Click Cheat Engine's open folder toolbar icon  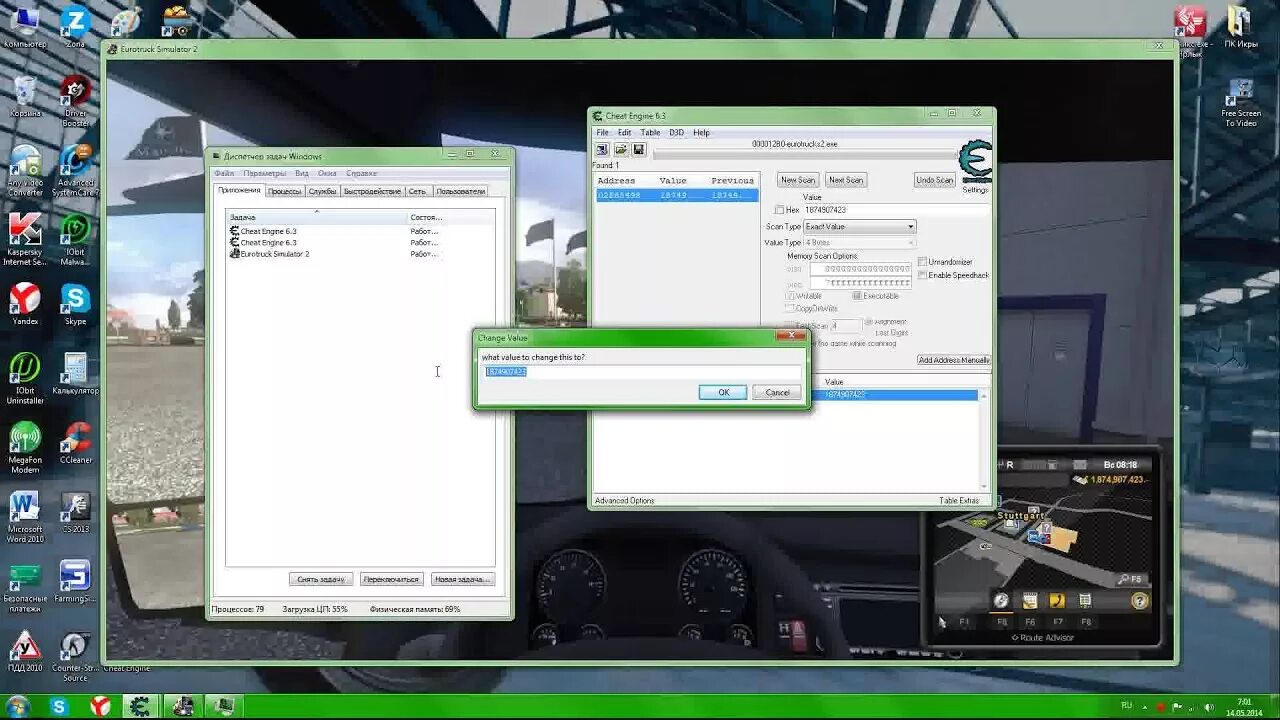(x=620, y=149)
